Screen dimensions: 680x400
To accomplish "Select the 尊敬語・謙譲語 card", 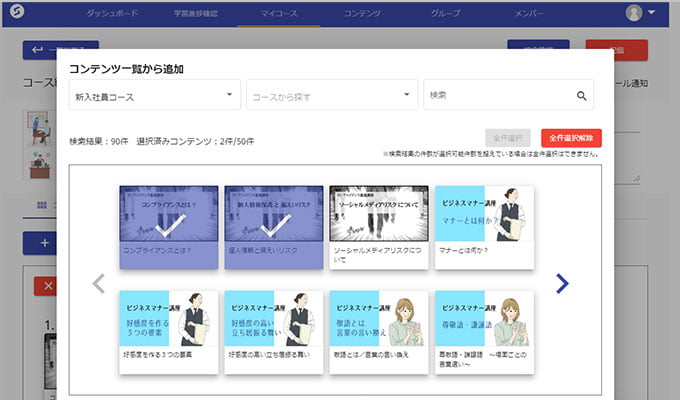I will pyautogui.click(x=484, y=332).
